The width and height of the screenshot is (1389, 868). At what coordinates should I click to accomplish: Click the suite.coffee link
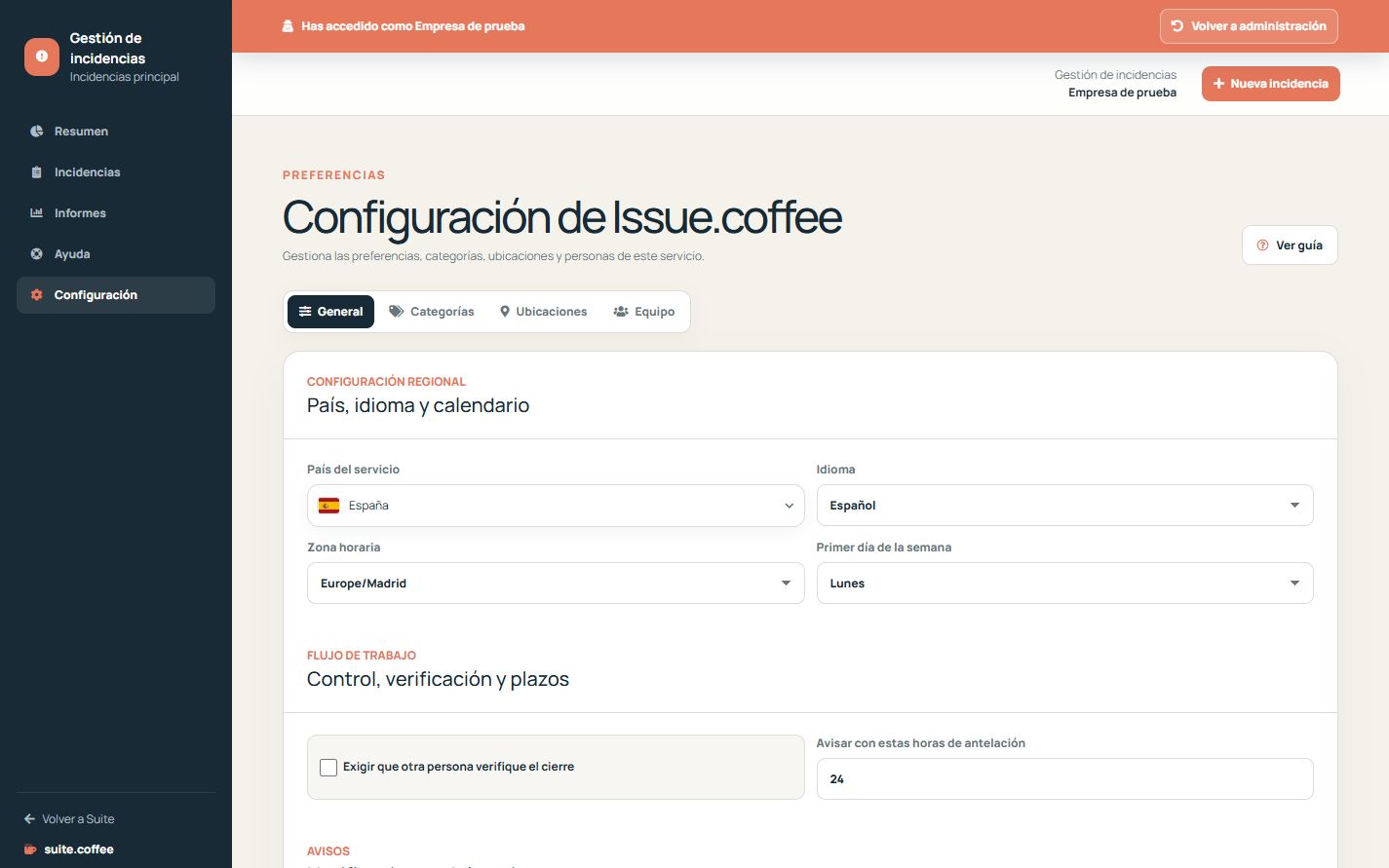(x=69, y=849)
